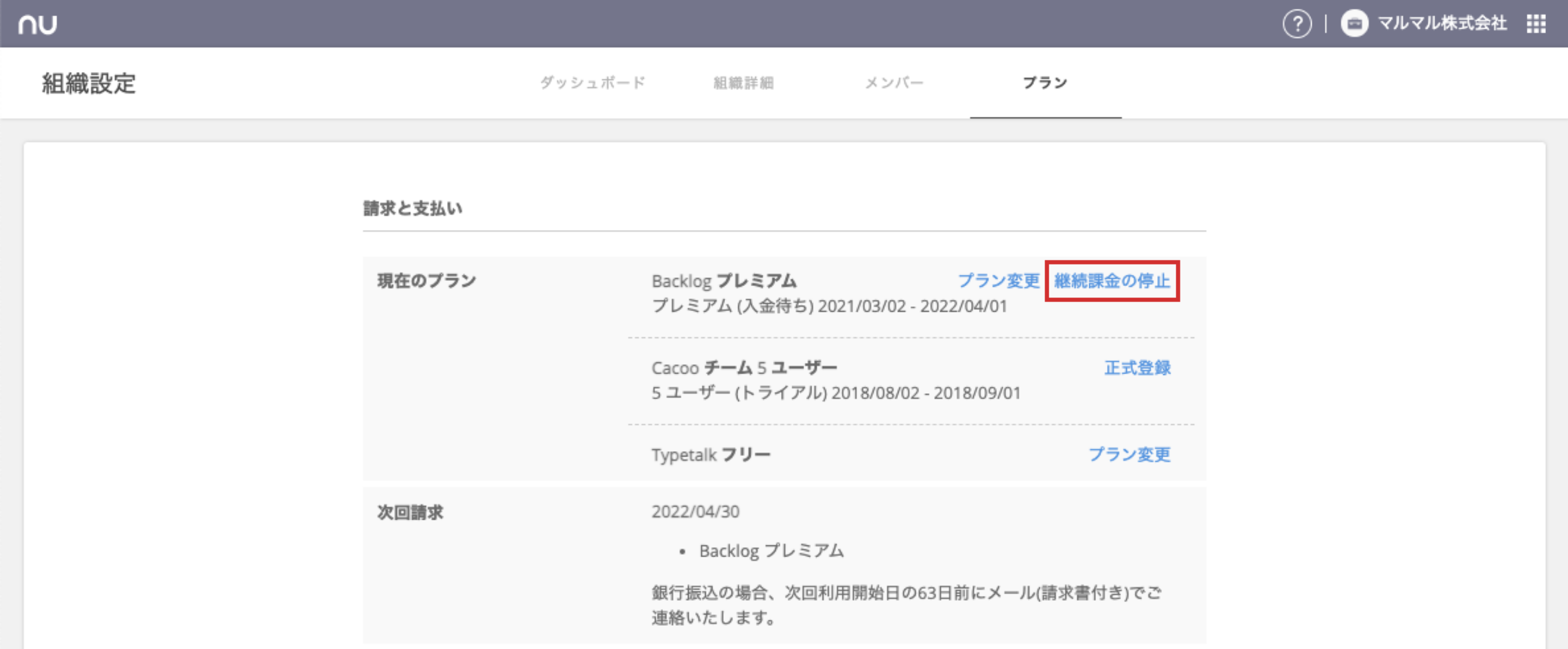1568x649 pixels.
Task: Click プラン変更 link for Typetalk
Action: [x=1129, y=454]
